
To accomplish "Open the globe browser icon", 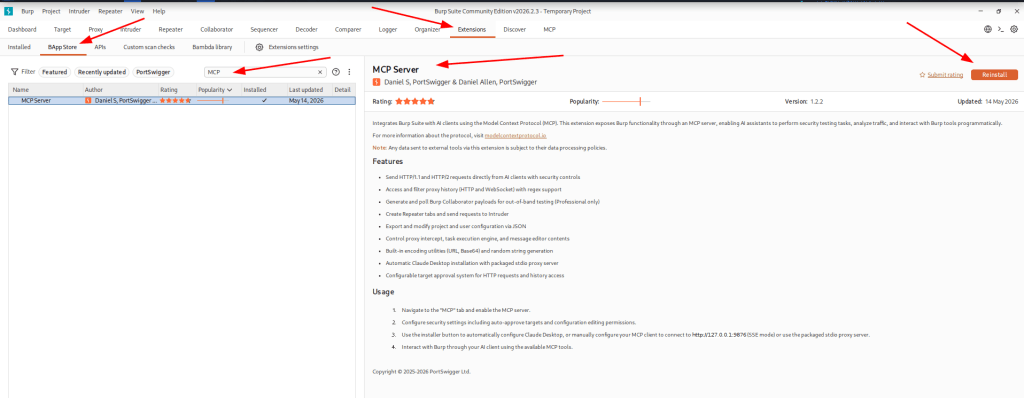I will tap(987, 29).
